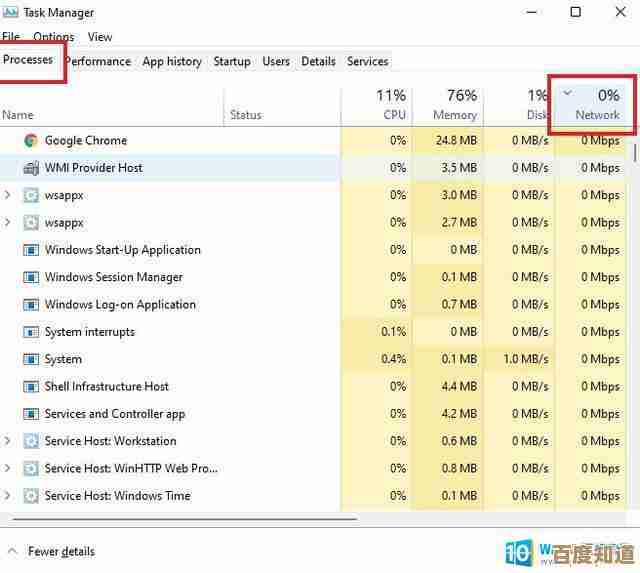The height and width of the screenshot is (573, 640).
Task: Select Services and Controller app row text
Action: [115, 414]
